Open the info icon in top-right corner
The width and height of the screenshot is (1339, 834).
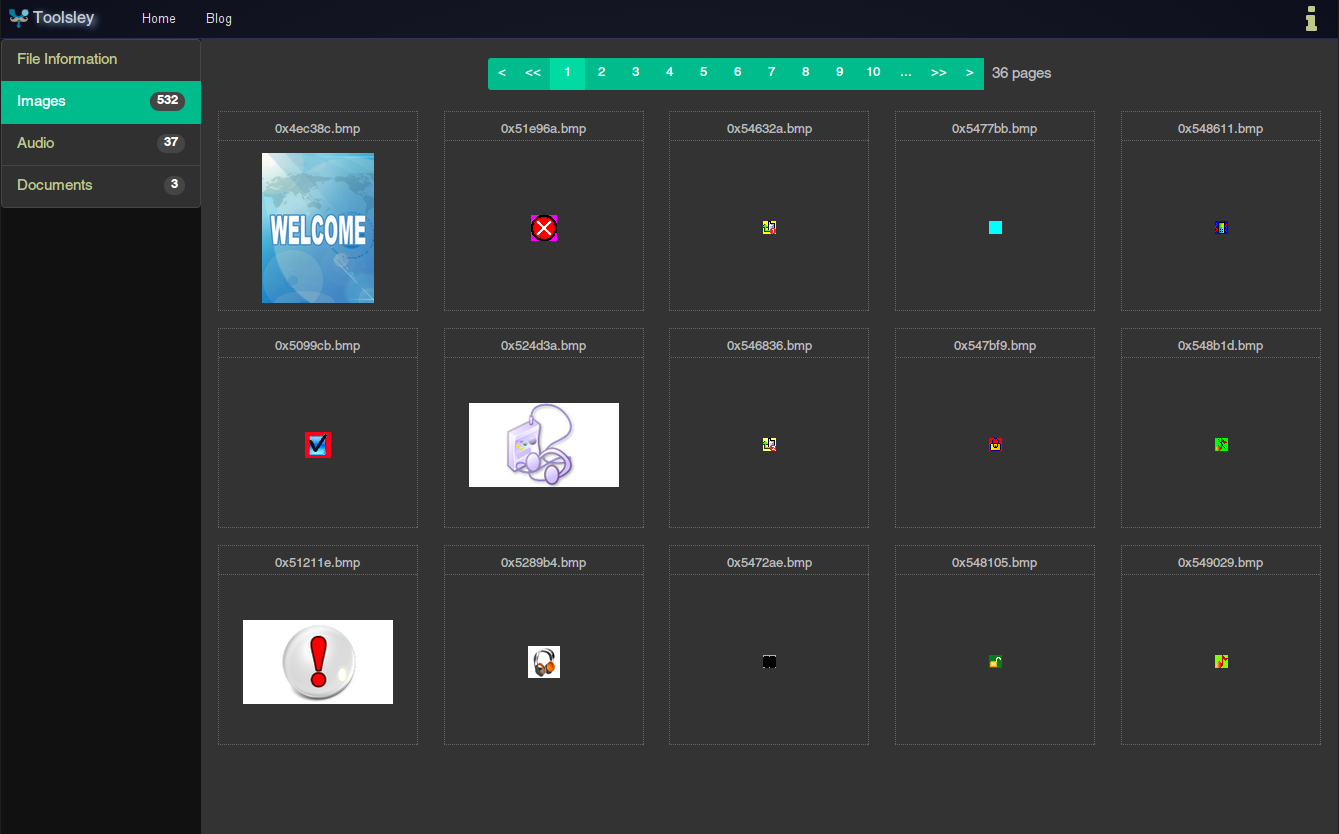tap(1311, 18)
